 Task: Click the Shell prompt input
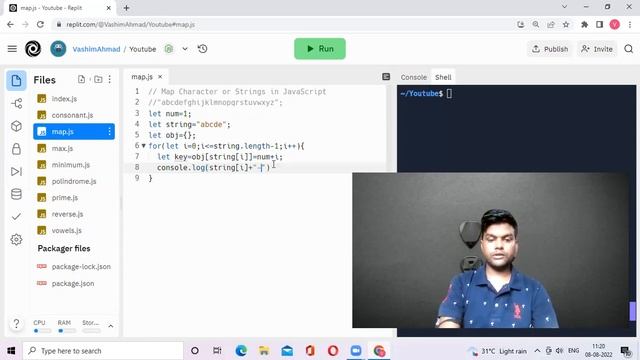tap(449, 93)
